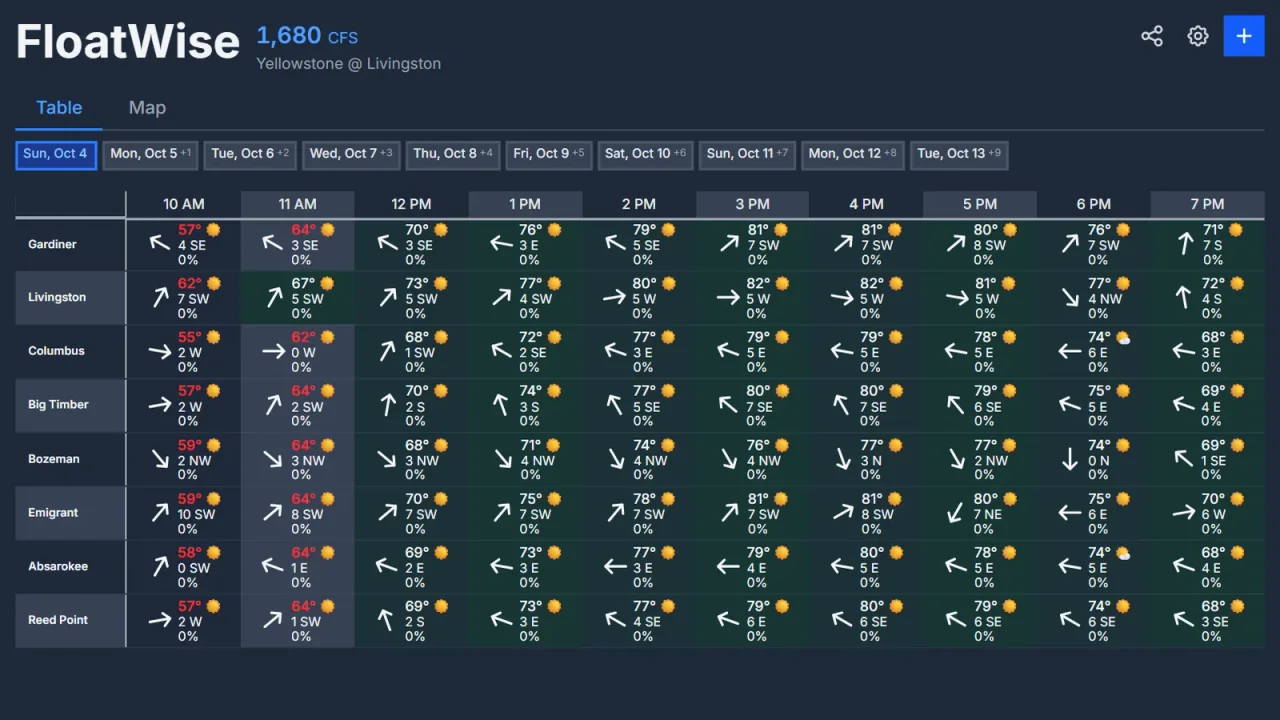Switch to the Map tab

(x=147, y=108)
